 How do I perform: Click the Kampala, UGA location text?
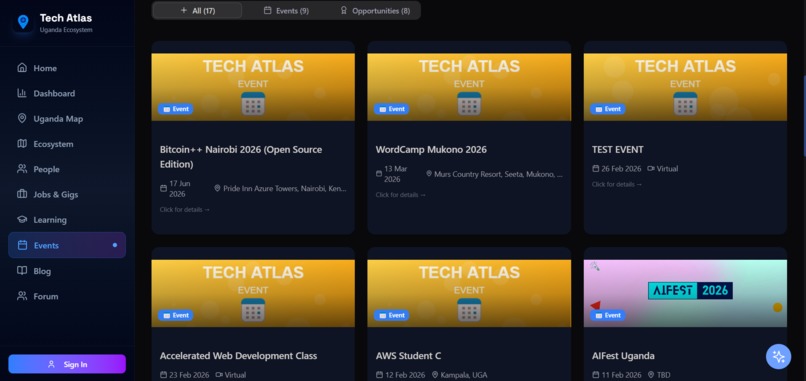464,375
